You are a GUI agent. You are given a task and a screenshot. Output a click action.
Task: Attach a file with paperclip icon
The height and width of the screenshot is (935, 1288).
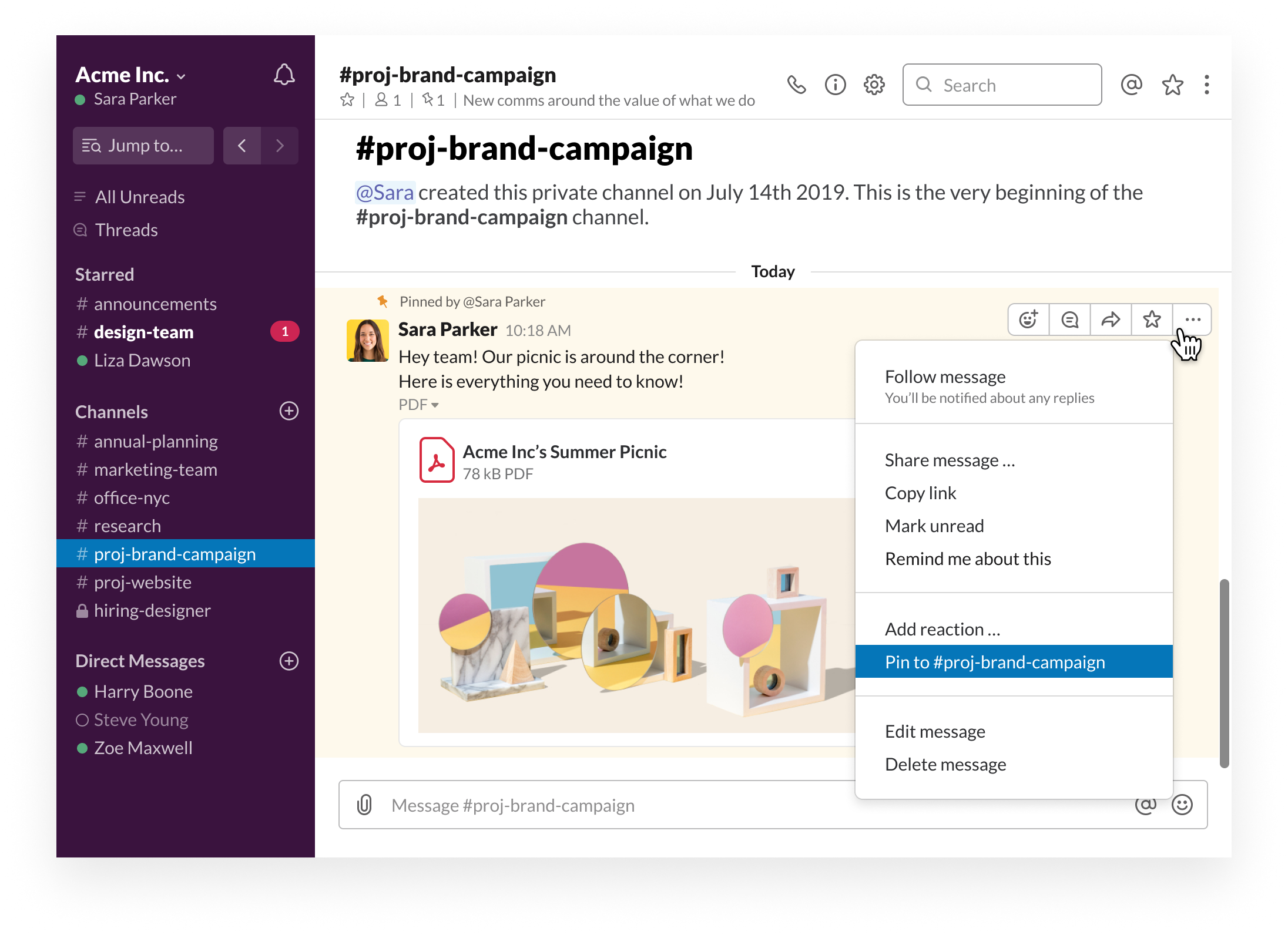pos(364,805)
